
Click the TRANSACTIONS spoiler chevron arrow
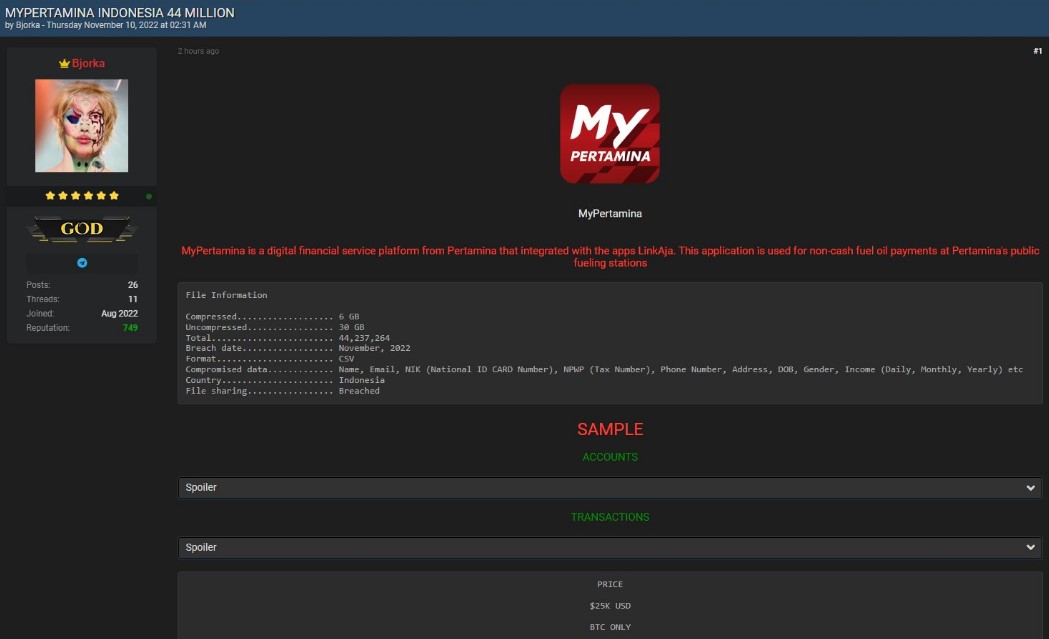1030,547
